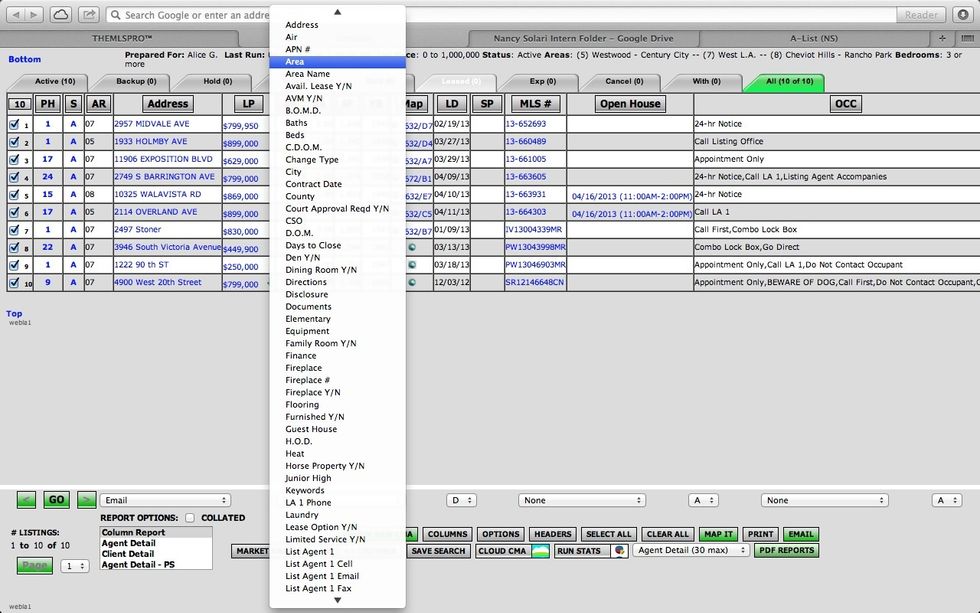The height and width of the screenshot is (613, 980).
Task: Open MLS listing 13-652693
Action: (526, 124)
